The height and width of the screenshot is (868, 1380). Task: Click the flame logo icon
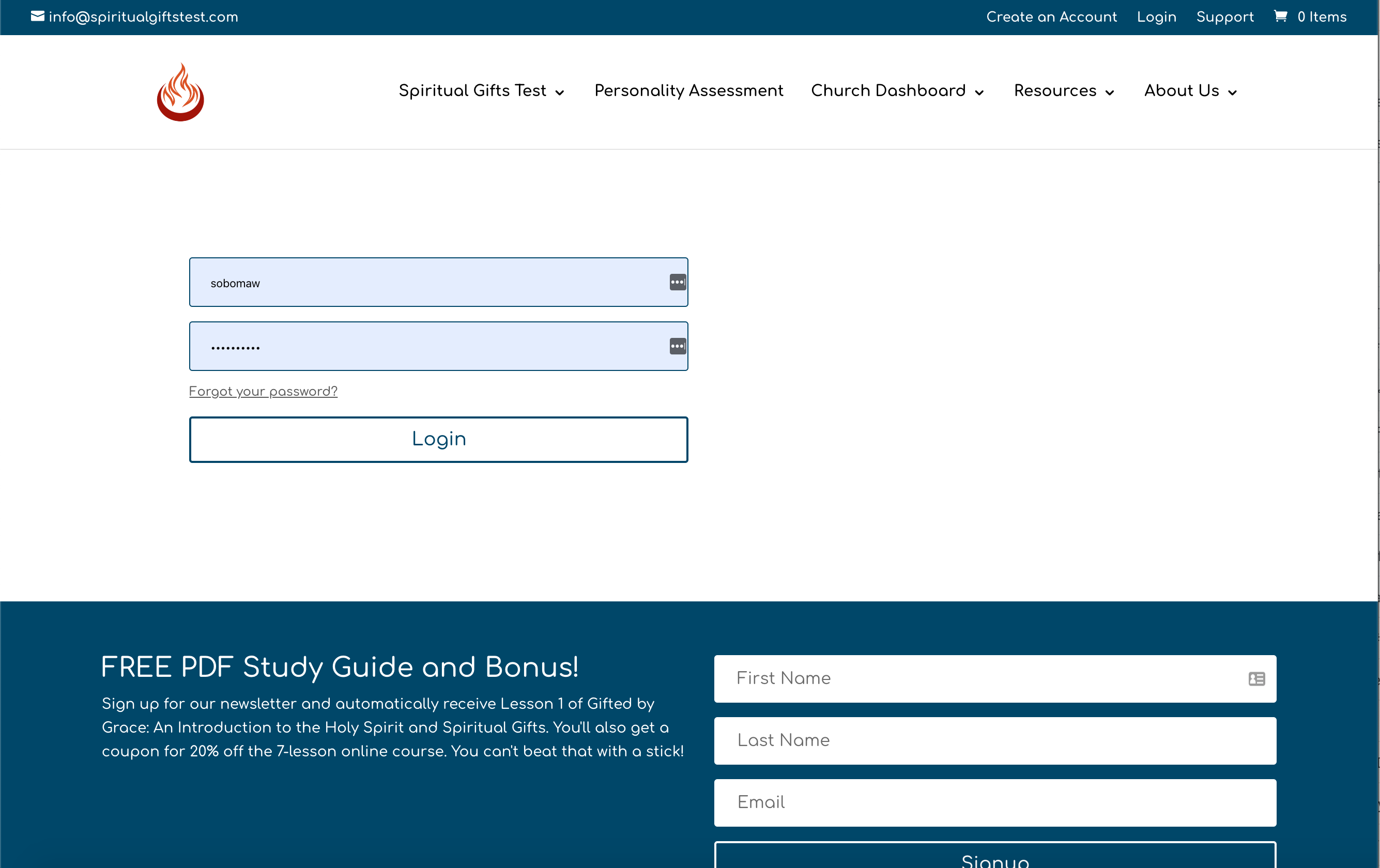[180, 92]
